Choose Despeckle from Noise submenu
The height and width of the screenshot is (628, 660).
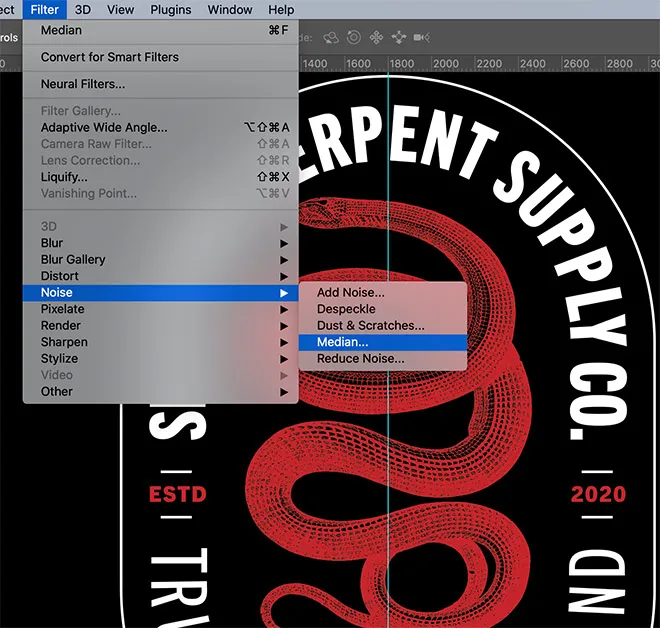pyautogui.click(x=345, y=309)
